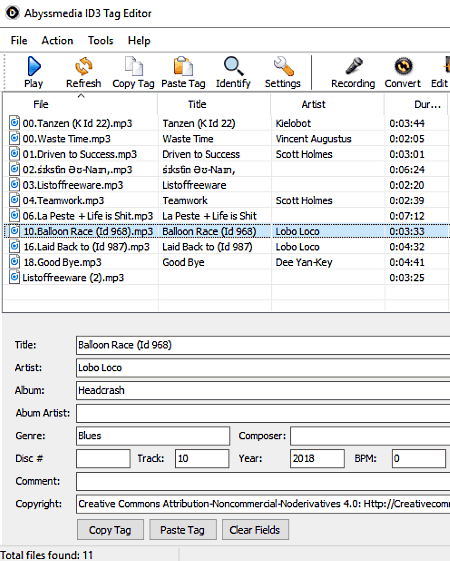Screen dimensions: 450x561
Task: Open the Recording microphone tool
Action: pyautogui.click(x=353, y=73)
